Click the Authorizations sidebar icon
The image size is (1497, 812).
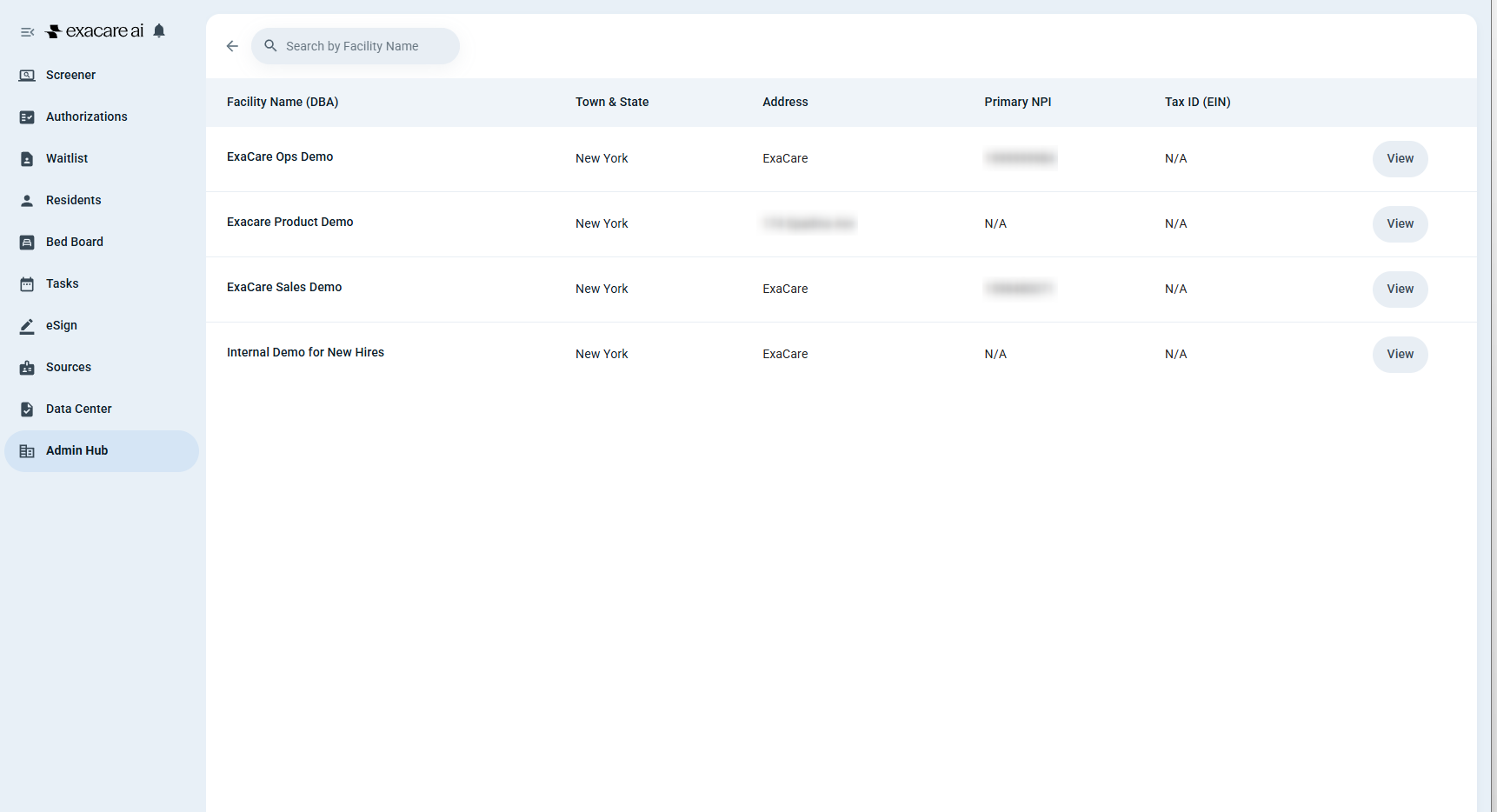point(27,117)
